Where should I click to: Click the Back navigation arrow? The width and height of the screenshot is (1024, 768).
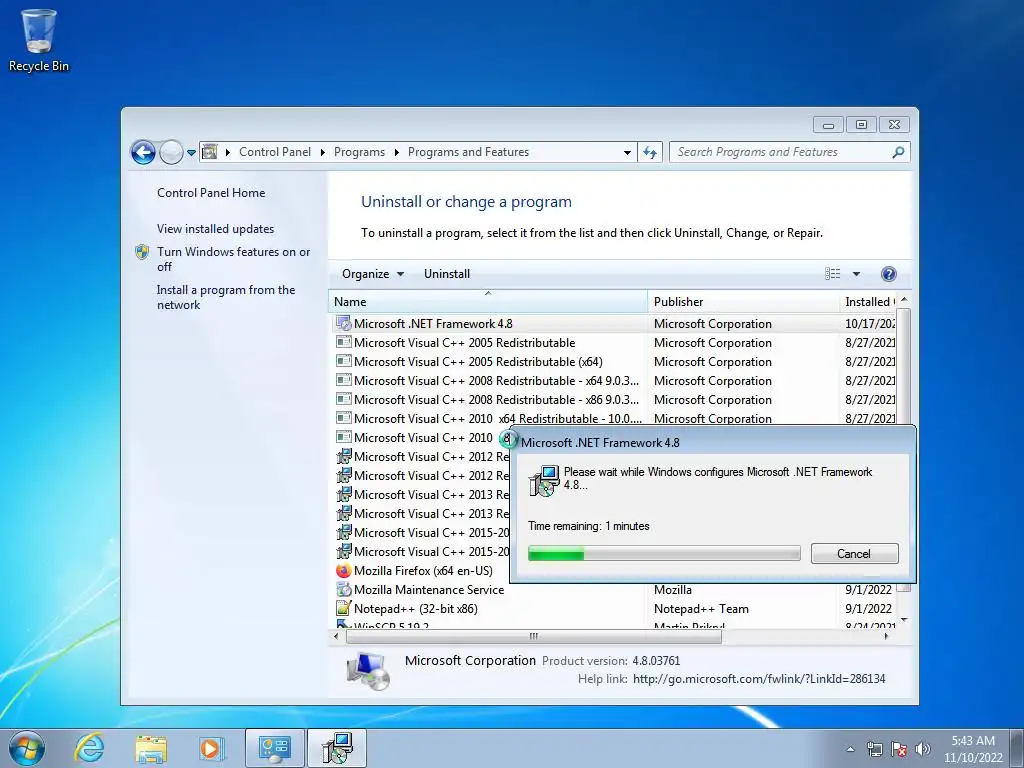(143, 152)
